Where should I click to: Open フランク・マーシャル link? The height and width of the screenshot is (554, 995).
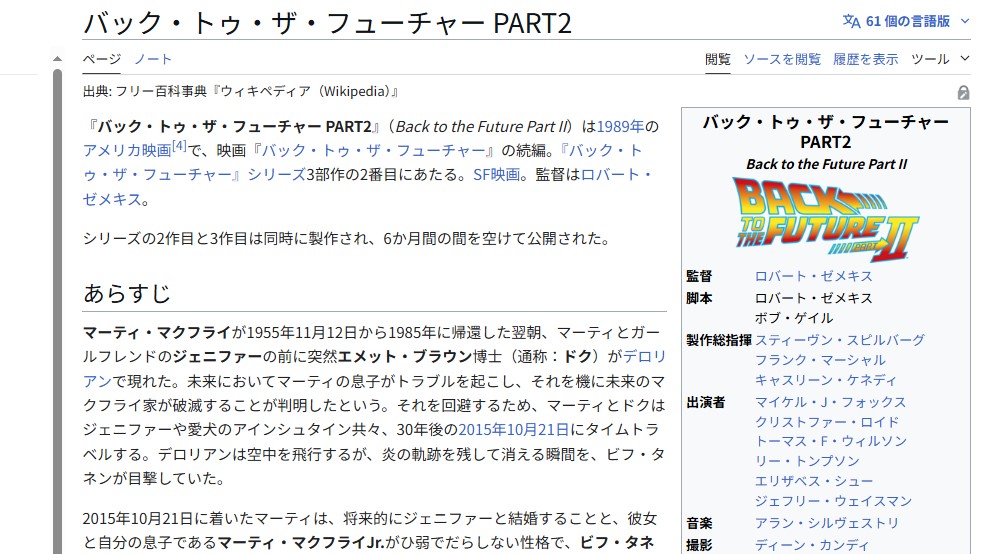[x=819, y=360]
